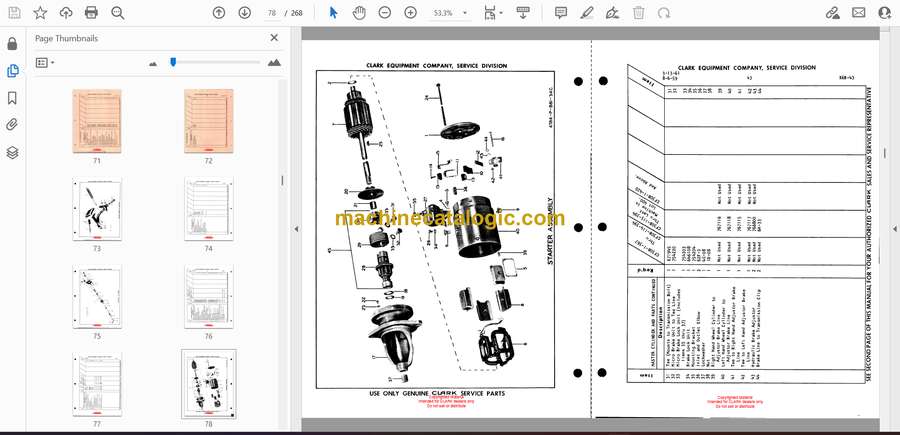The image size is (900, 435).
Task: Select the highlighter pen tool
Action: click(x=587, y=13)
